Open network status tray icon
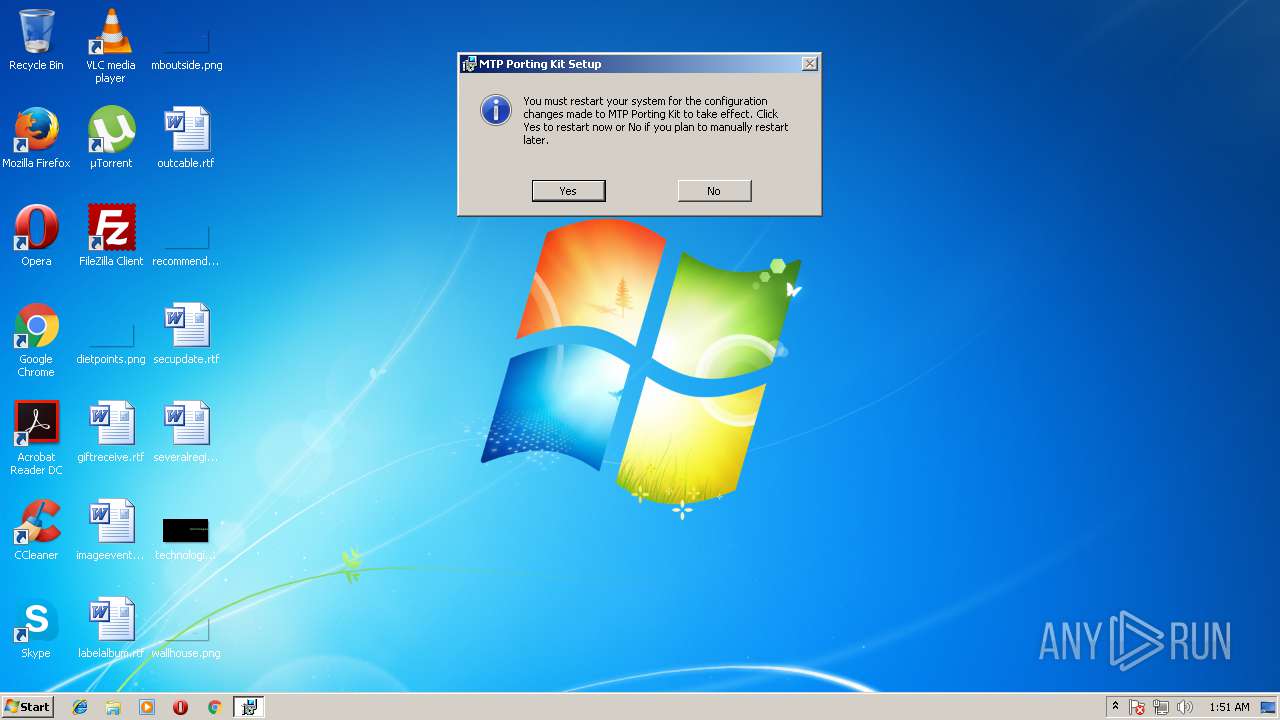 click(x=1161, y=707)
